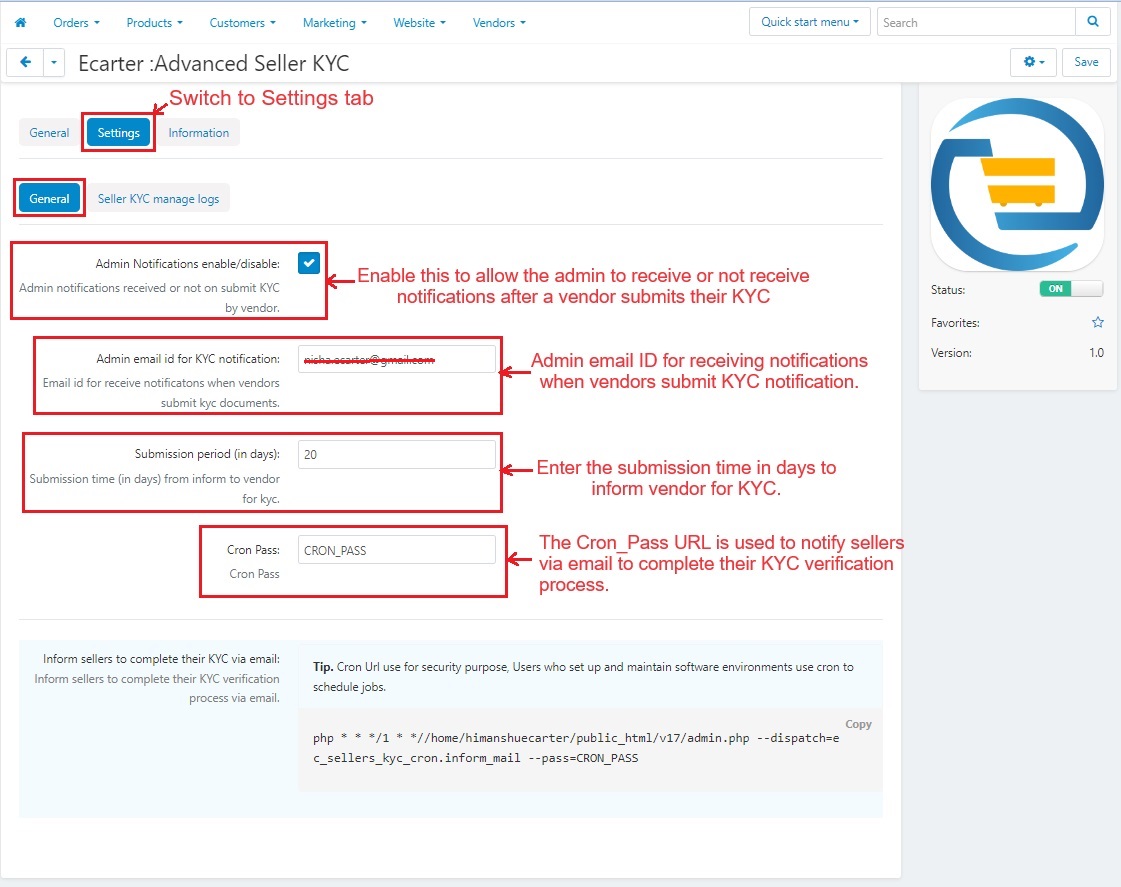Switch to the Information tab
Screen dimensions: 1121x887
pyautogui.click(x=198, y=133)
